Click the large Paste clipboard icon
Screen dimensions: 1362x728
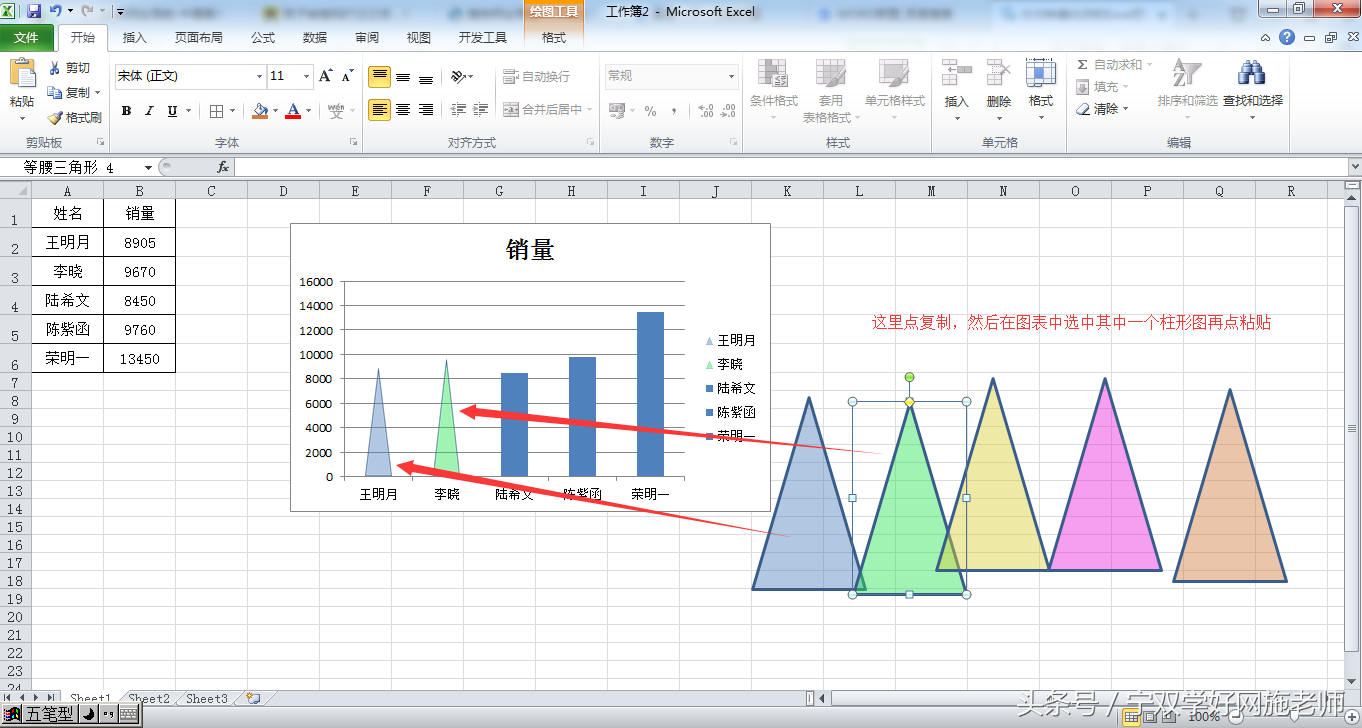(x=22, y=73)
